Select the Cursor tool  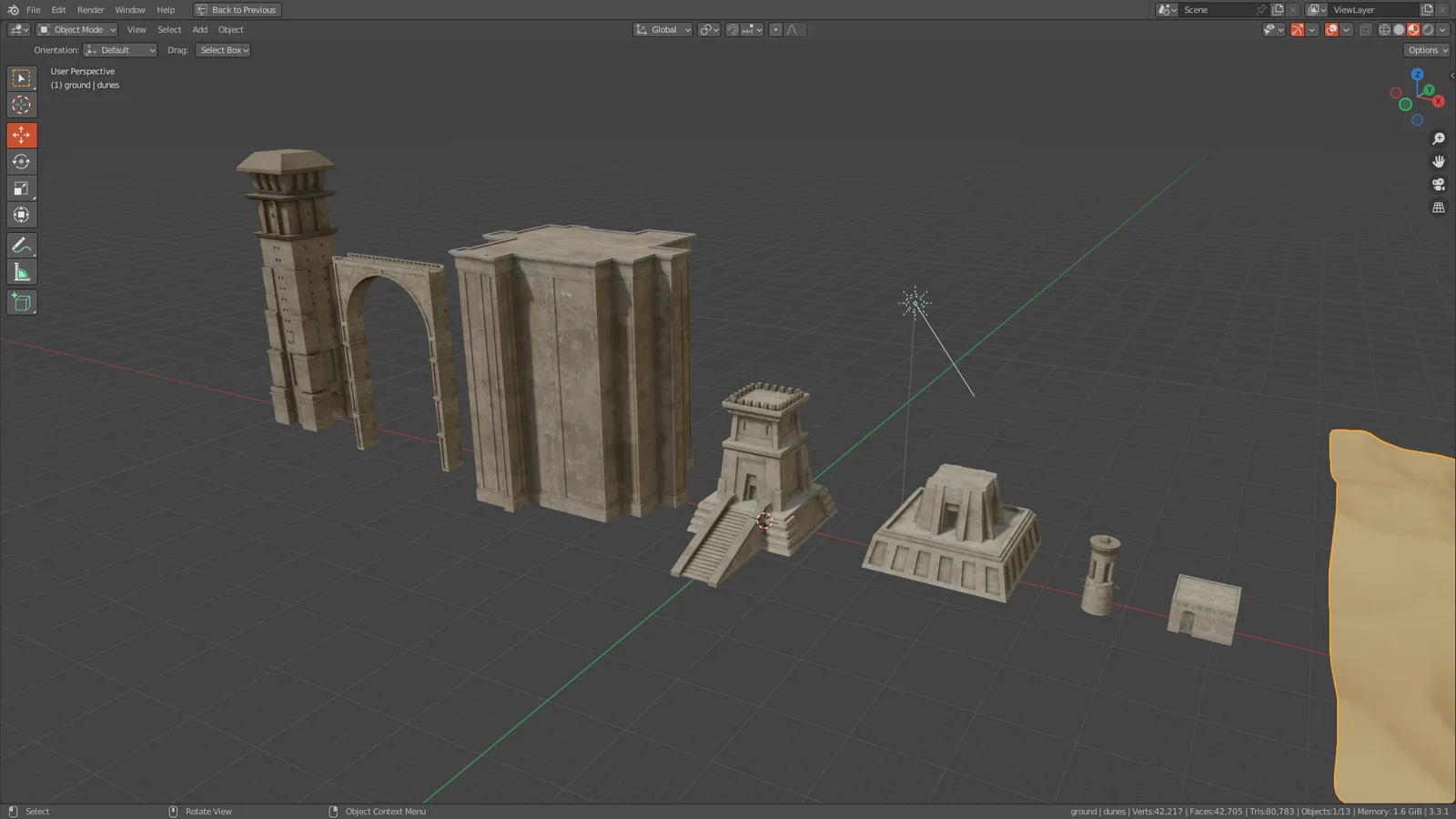(21, 105)
